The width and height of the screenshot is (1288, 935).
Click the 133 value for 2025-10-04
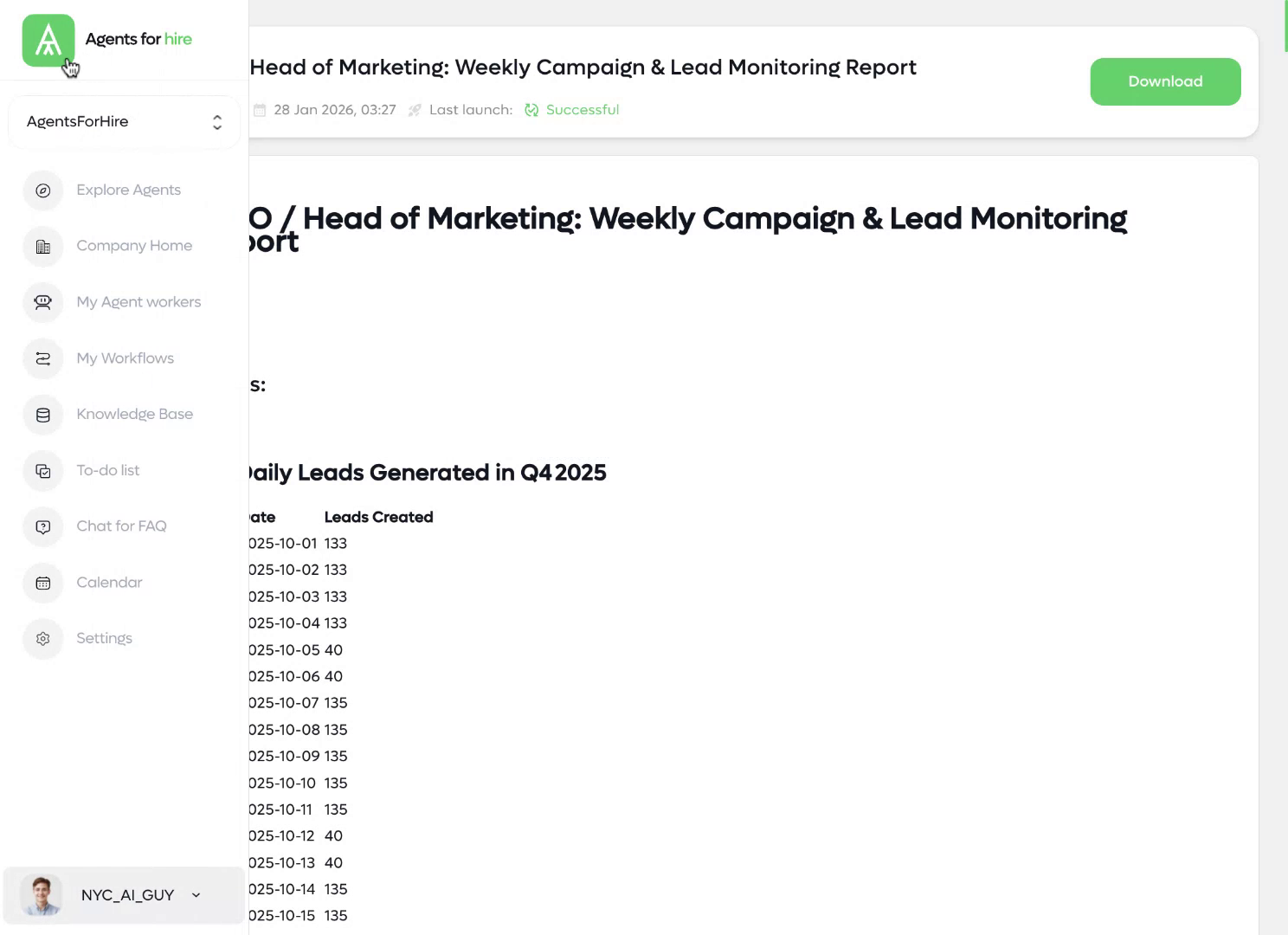(x=336, y=623)
